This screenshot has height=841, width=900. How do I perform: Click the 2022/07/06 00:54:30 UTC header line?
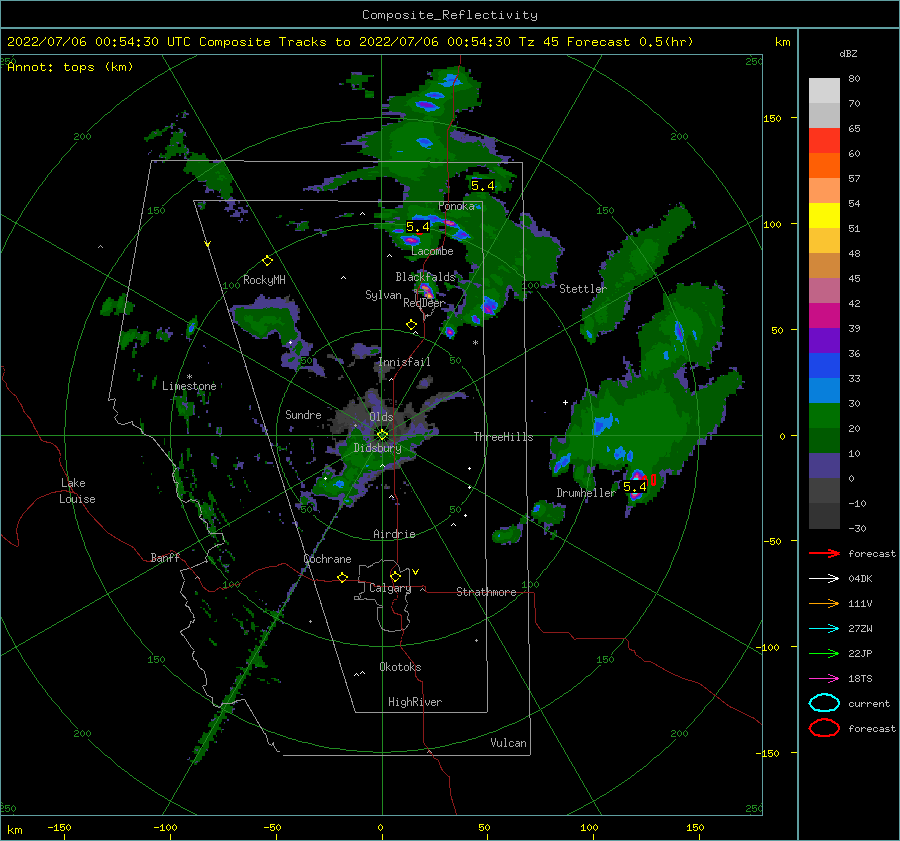tap(350, 42)
